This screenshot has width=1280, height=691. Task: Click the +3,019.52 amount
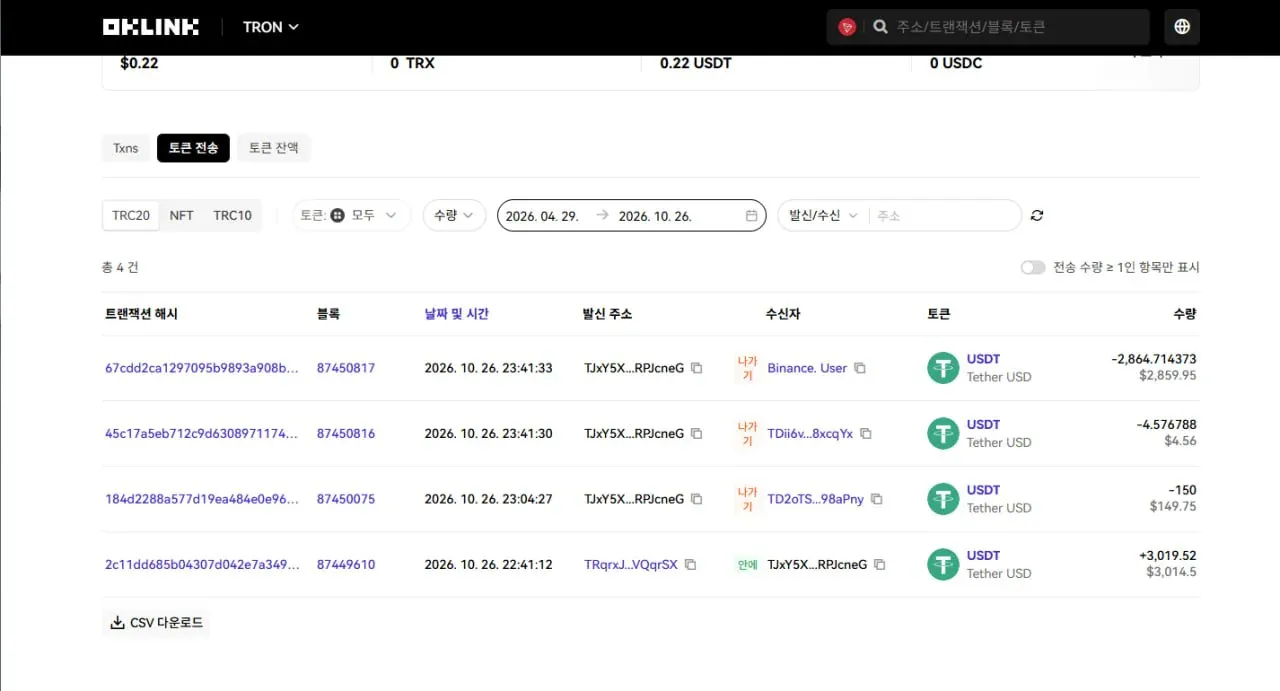coord(1168,555)
